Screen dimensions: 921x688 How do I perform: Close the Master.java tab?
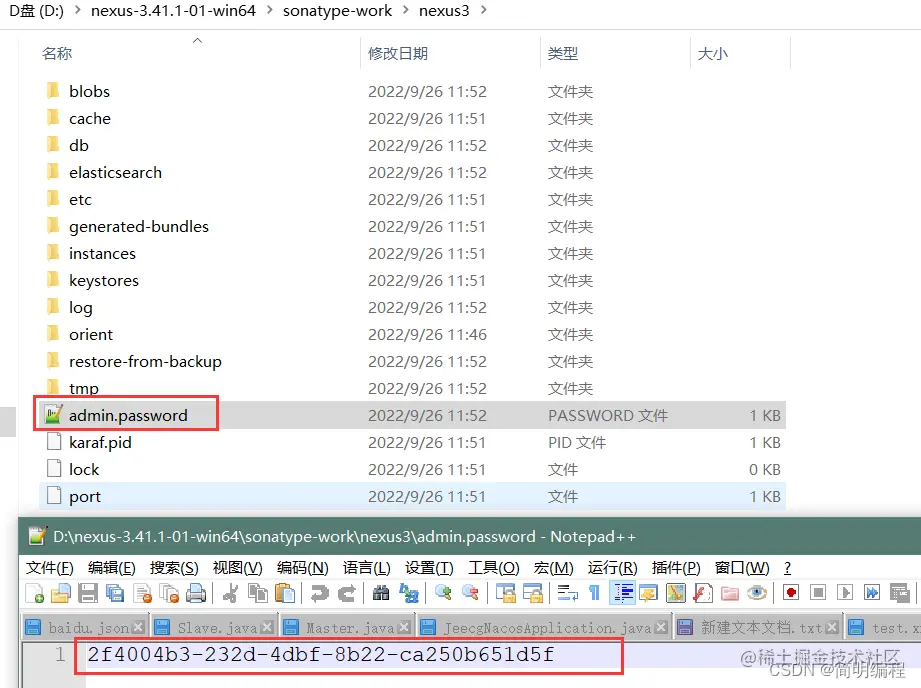[404, 627]
